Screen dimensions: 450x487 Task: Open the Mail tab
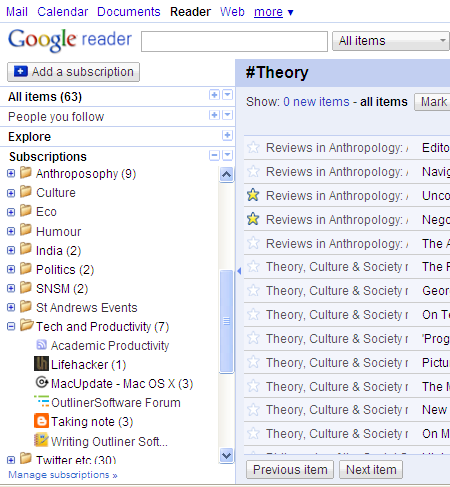(17, 12)
